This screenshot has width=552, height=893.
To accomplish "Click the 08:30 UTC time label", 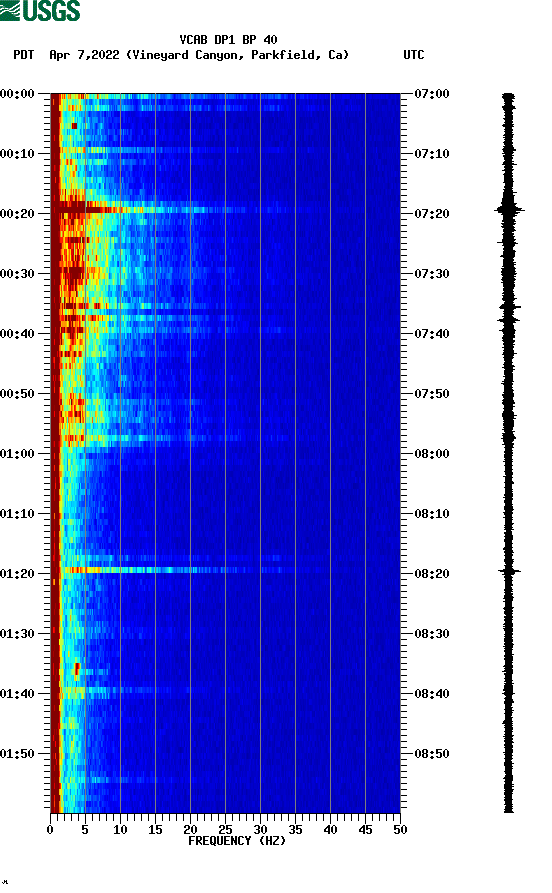I will [x=432, y=633].
